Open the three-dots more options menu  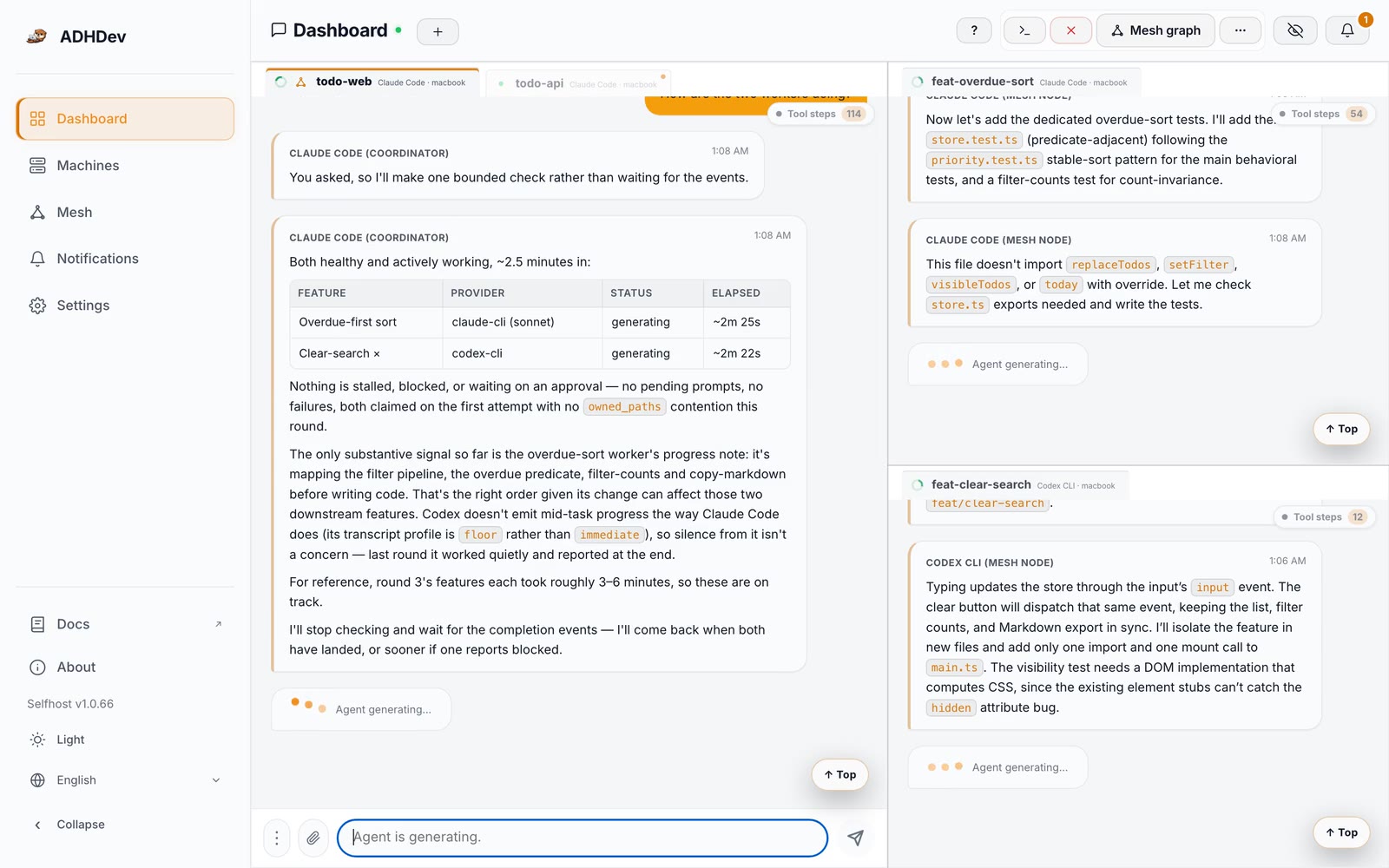pos(1240,30)
